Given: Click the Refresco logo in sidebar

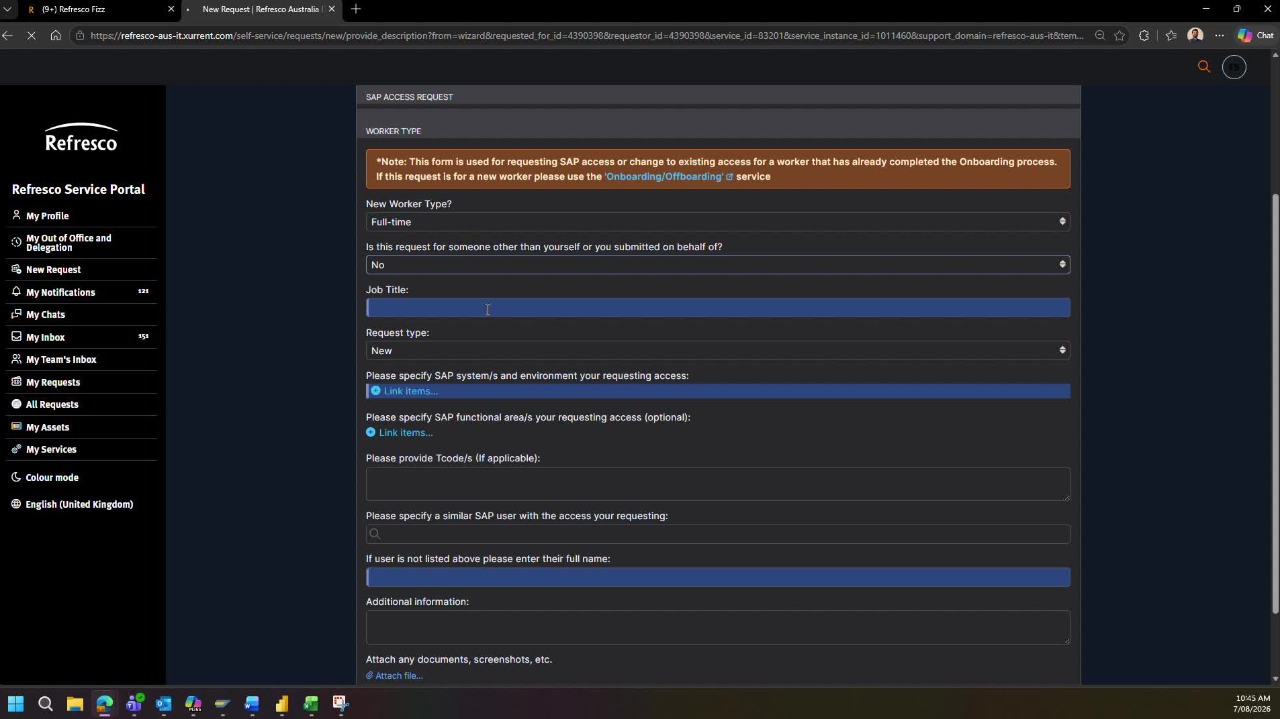Looking at the screenshot, I should tap(81, 138).
